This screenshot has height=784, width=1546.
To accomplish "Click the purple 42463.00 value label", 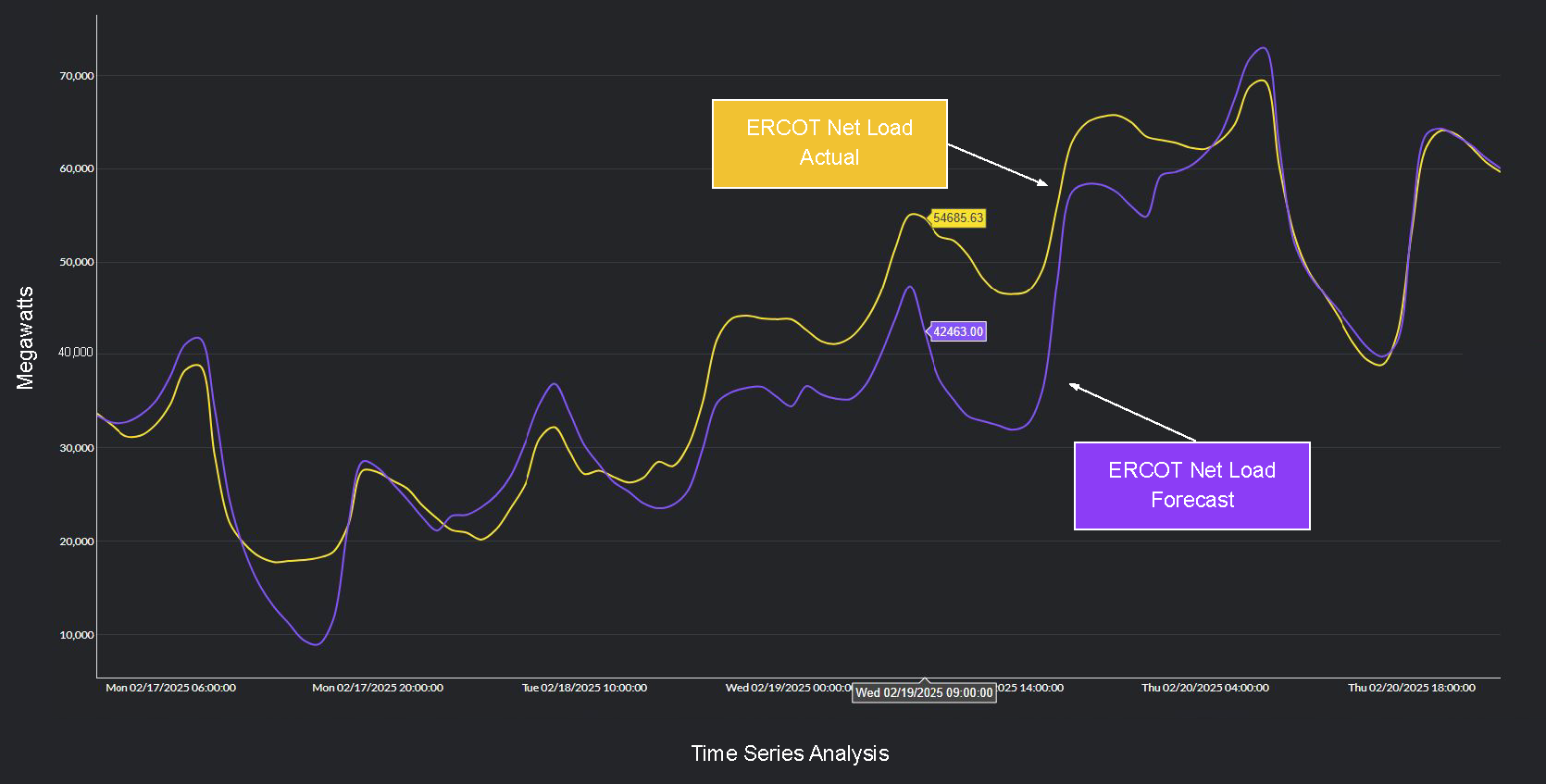I will coord(958,331).
